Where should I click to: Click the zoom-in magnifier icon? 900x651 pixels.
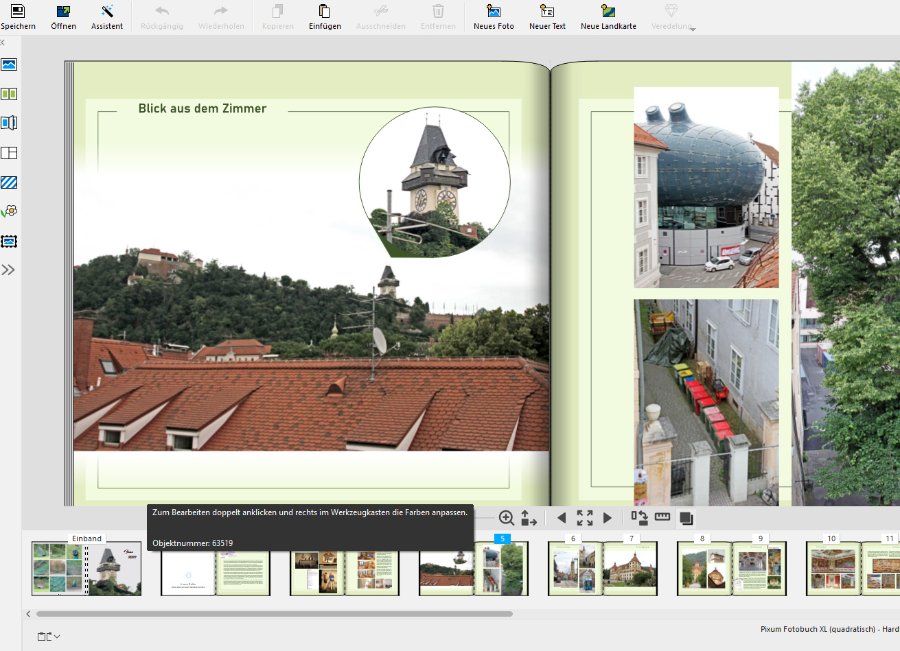coord(506,518)
